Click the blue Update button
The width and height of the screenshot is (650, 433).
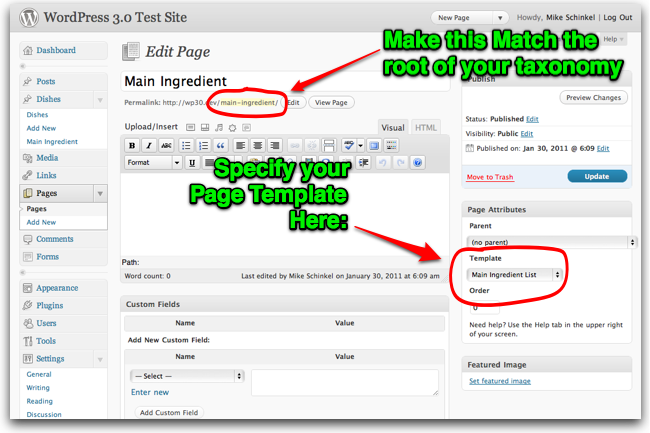[x=597, y=176]
